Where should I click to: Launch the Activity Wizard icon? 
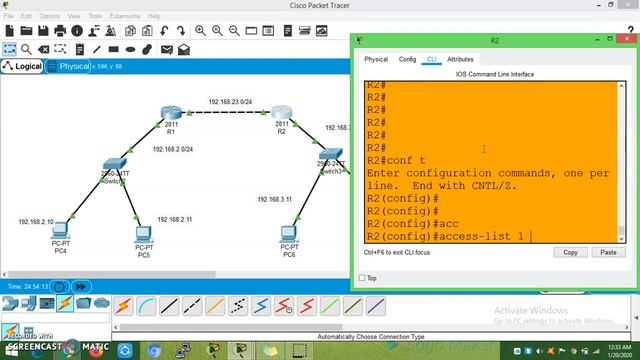pyautogui.click(x=94, y=31)
